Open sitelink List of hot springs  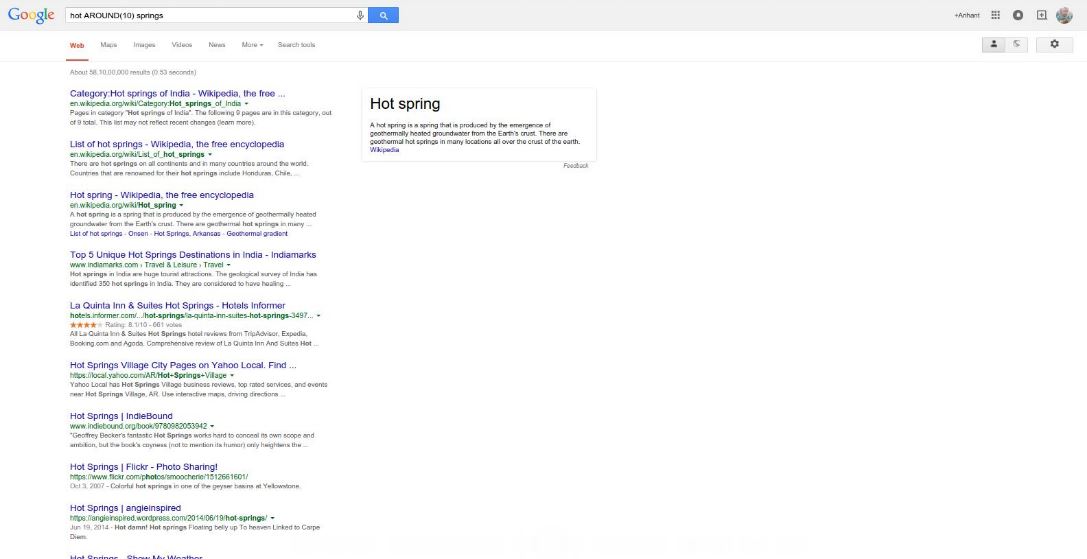[x=96, y=234]
